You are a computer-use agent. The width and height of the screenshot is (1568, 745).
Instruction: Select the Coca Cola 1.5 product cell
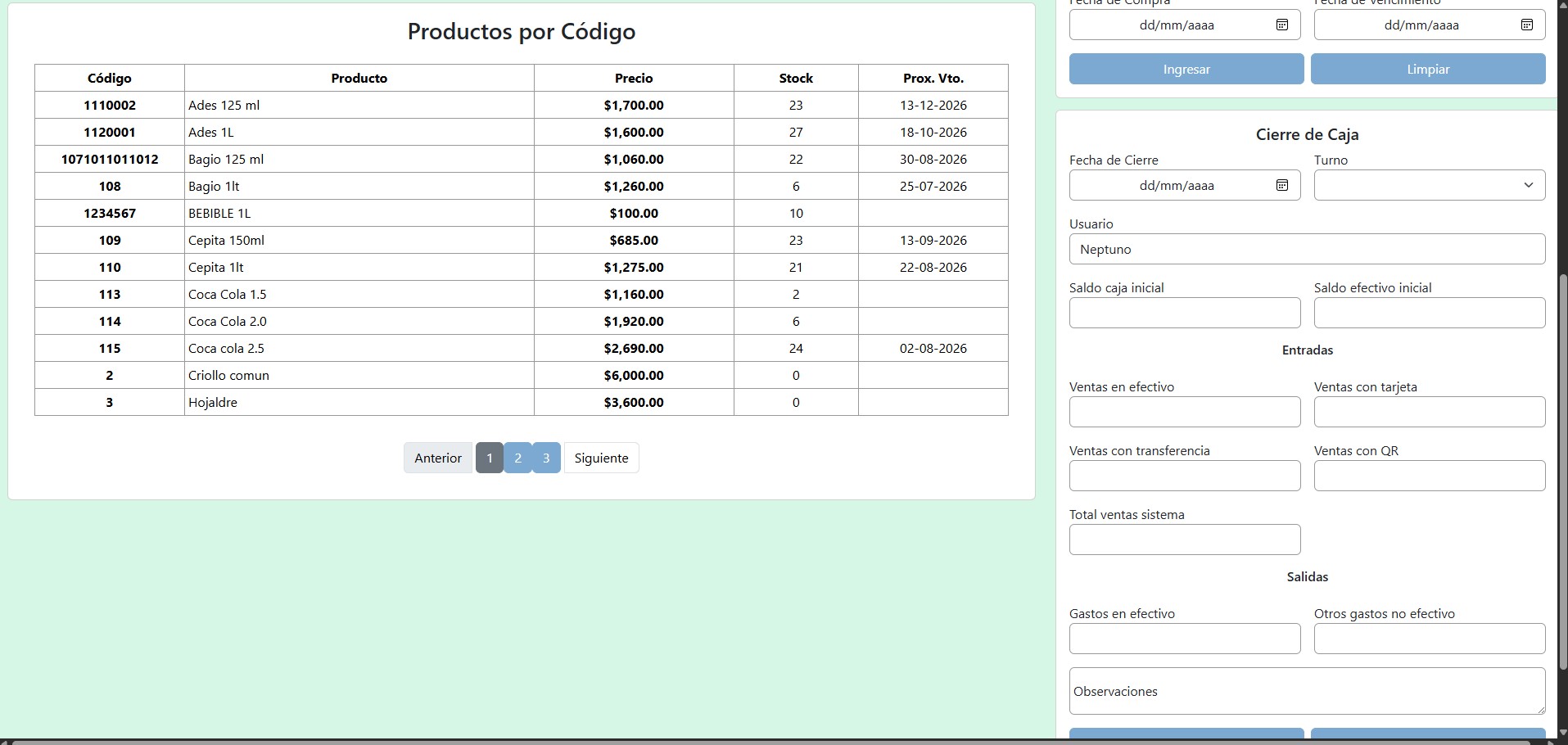(359, 294)
